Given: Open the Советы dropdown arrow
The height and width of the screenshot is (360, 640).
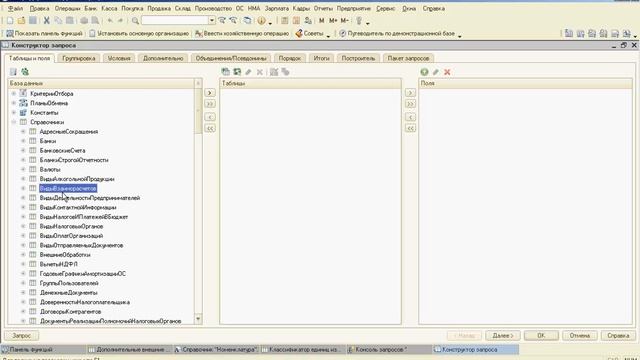Looking at the screenshot, I should click(x=328, y=35).
